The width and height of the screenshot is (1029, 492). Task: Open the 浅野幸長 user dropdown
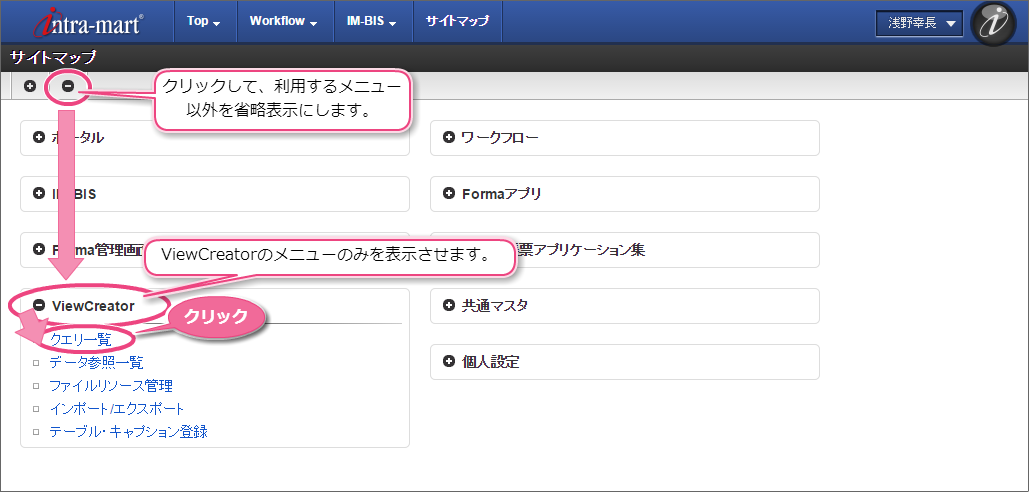(x=919, y=23)
